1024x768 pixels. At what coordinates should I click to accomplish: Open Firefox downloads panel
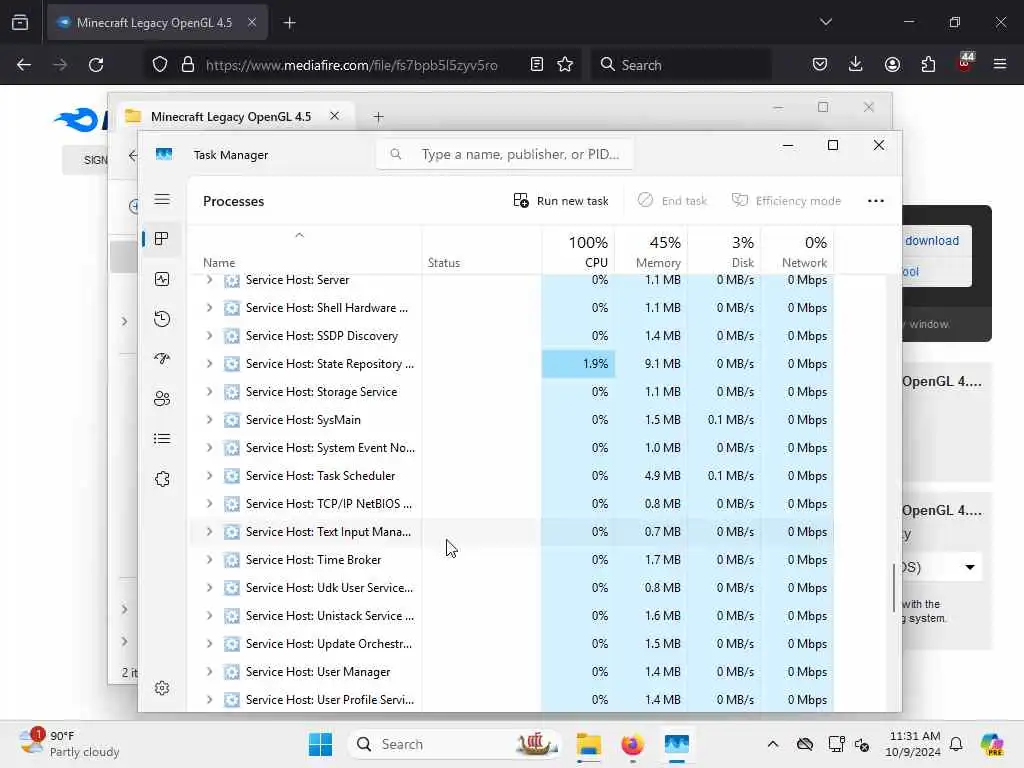tap(856, 64)
